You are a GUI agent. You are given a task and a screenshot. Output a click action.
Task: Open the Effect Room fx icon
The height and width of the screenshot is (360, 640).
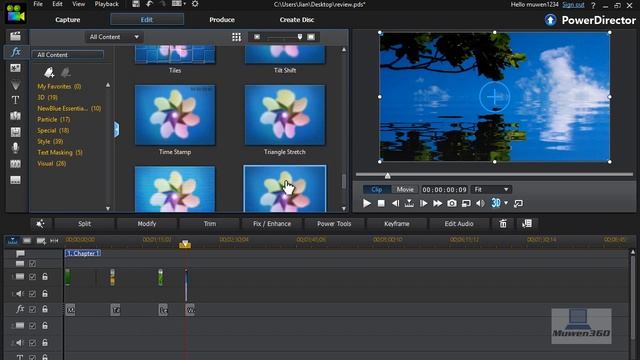tap(16, 52)
